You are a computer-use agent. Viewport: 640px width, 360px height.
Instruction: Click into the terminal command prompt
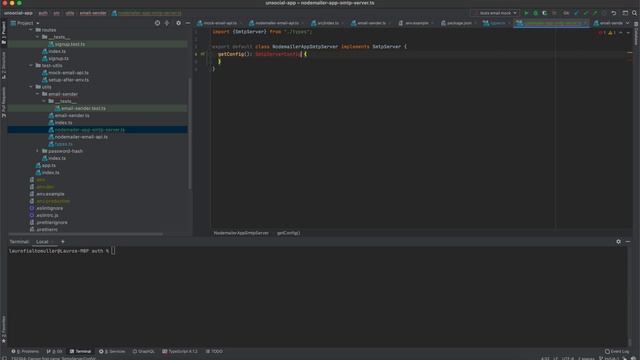click(113, 251)
